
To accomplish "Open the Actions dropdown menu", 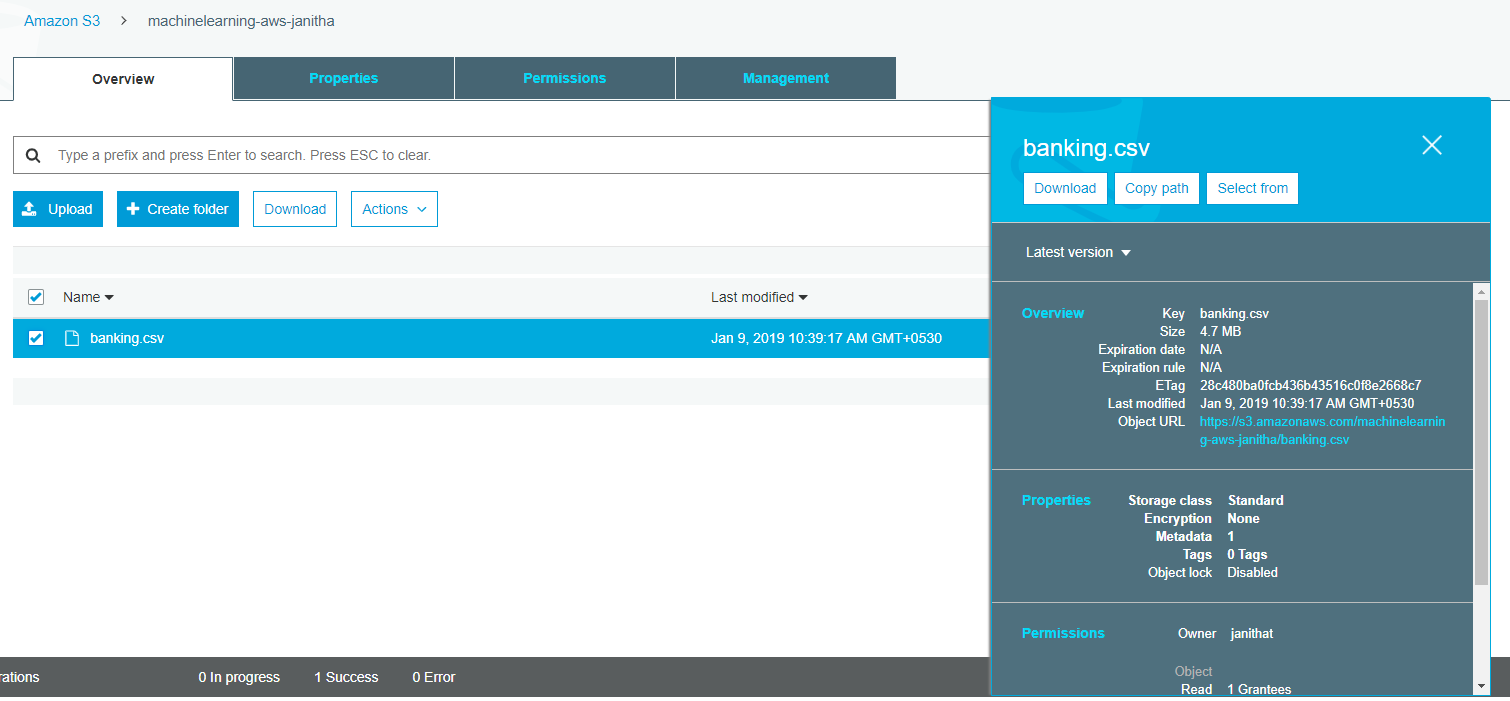I will click(x=394, y=209).
